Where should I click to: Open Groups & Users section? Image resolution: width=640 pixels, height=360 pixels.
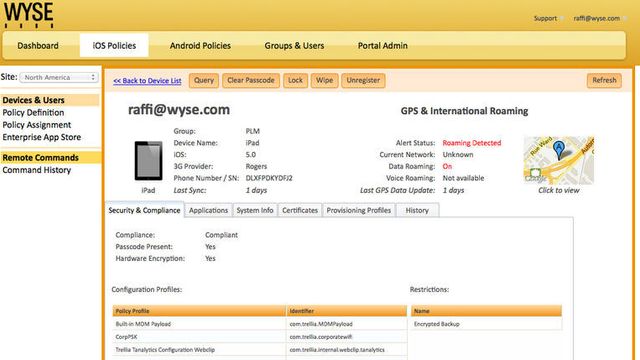coord(294,46)
